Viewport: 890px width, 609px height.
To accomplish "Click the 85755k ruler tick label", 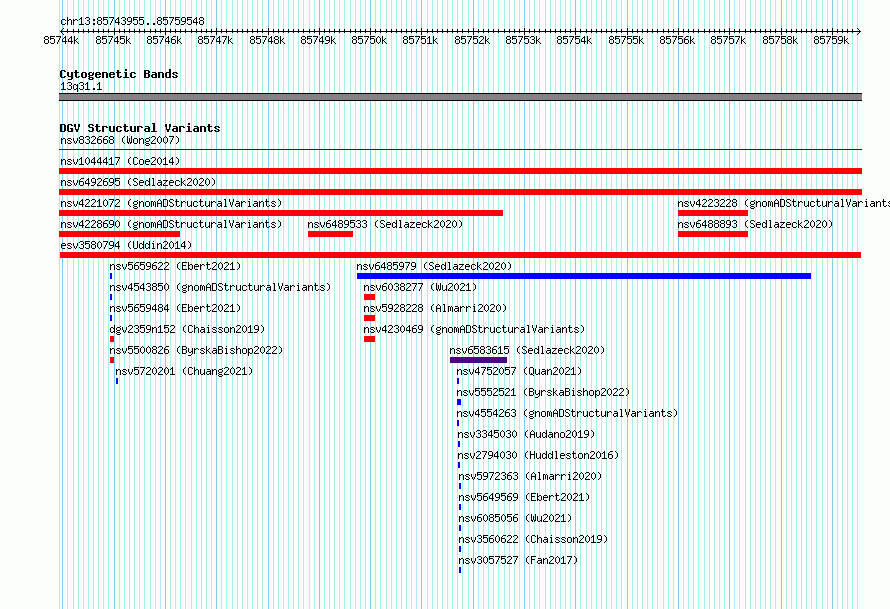I will 626,40.
